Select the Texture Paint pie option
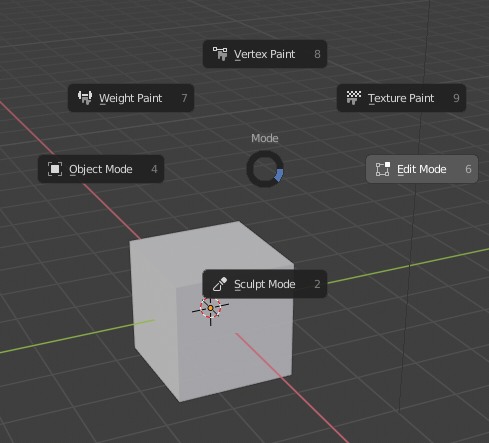 tap(401, 98)
